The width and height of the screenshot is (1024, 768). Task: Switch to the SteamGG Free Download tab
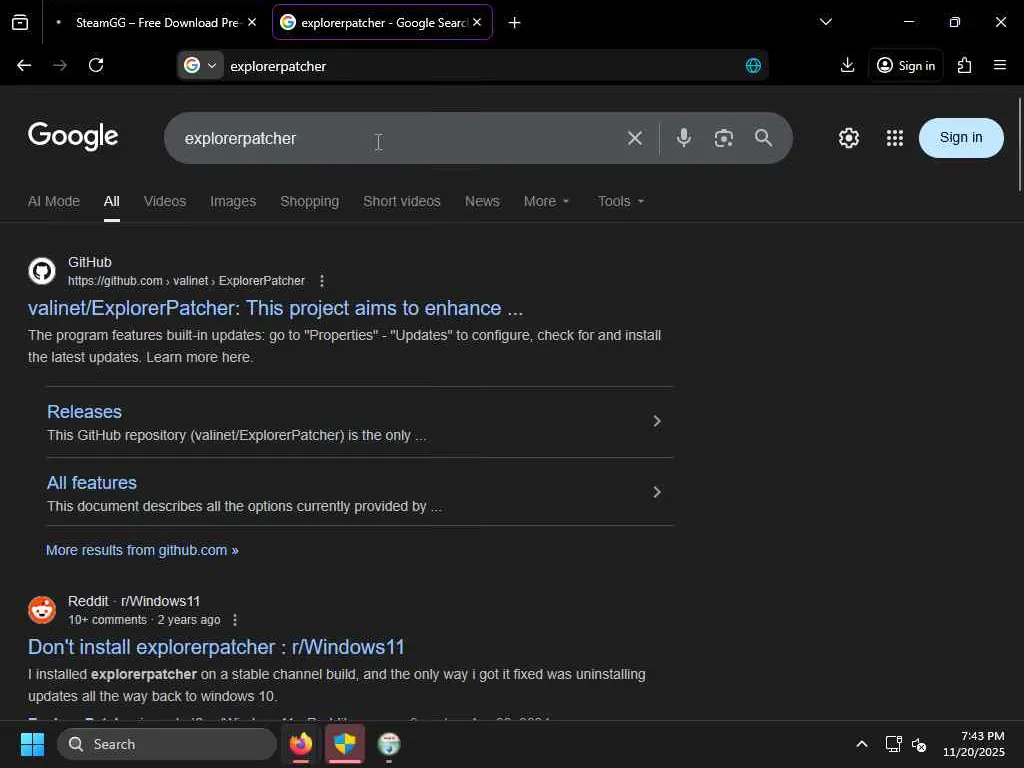[x=157, y=23]
